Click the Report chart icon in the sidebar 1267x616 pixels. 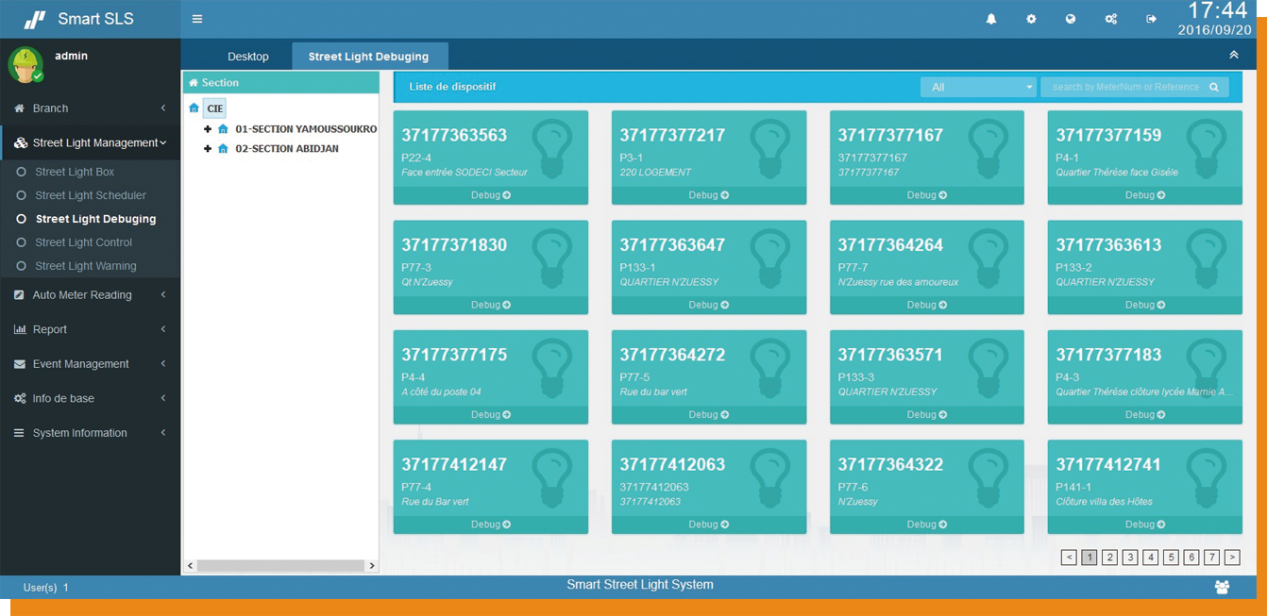[x=19, y=329]
